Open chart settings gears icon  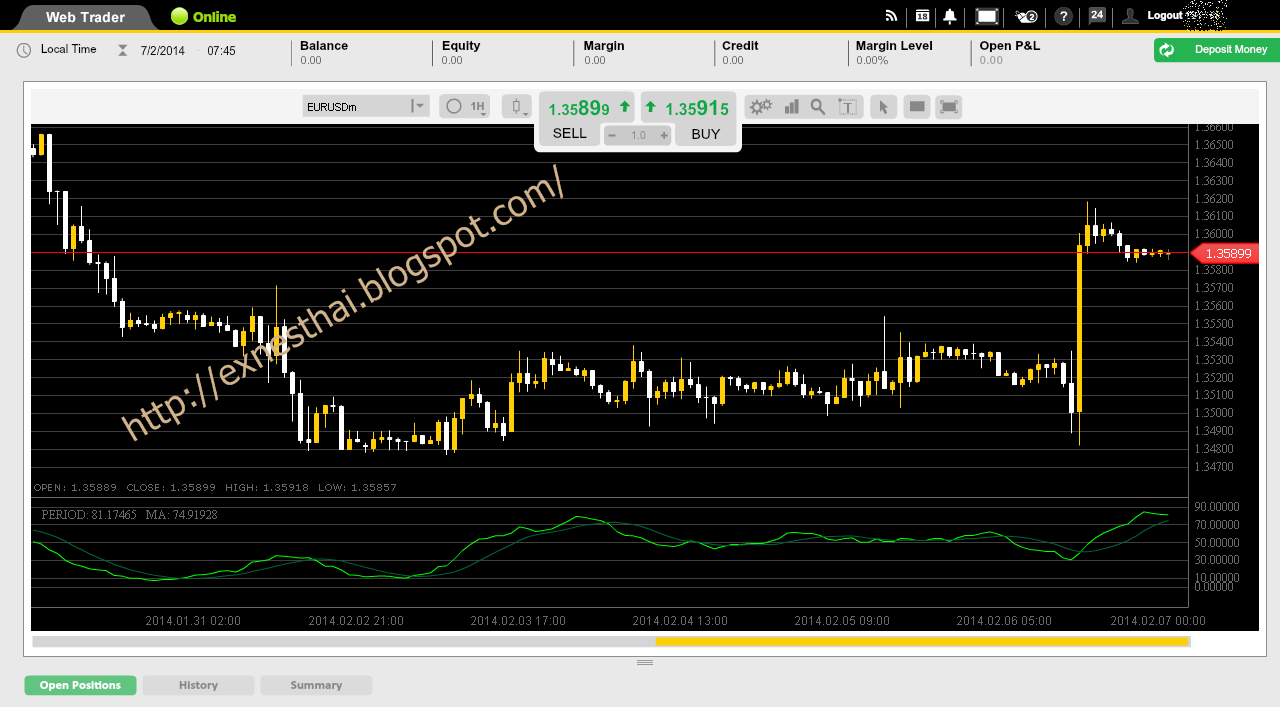(x=761, y=107)
